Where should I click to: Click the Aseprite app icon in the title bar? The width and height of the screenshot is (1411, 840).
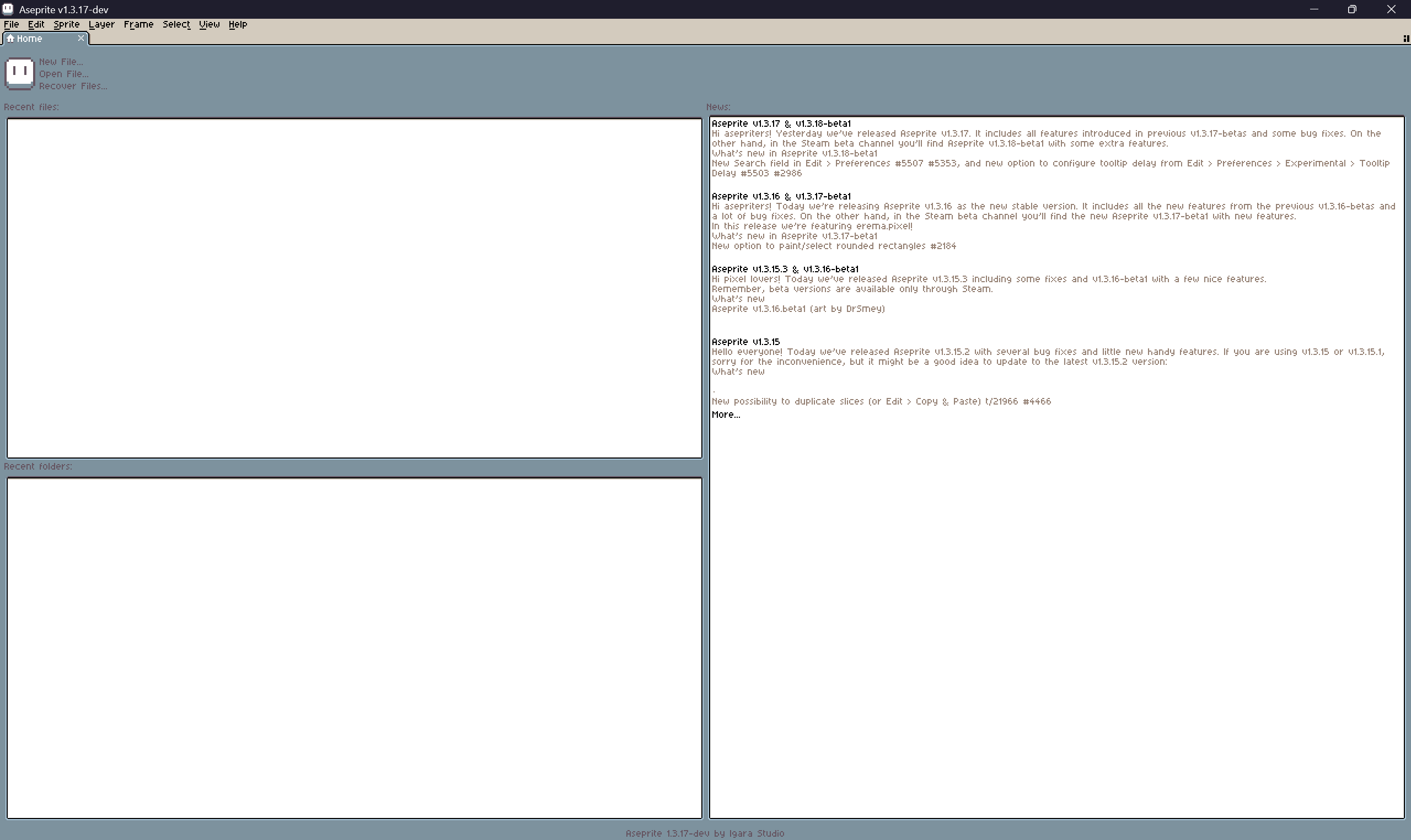7,9
